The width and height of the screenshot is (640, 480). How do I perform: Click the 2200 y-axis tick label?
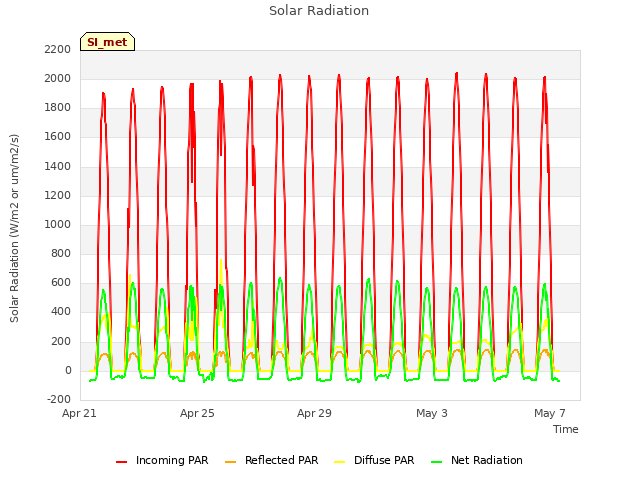coord(58,49)
